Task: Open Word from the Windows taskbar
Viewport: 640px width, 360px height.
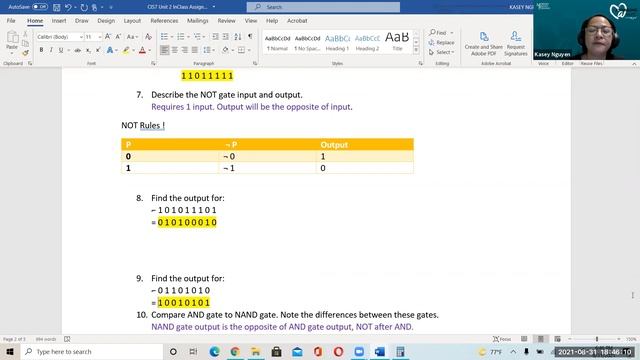Action: point(380,351)
